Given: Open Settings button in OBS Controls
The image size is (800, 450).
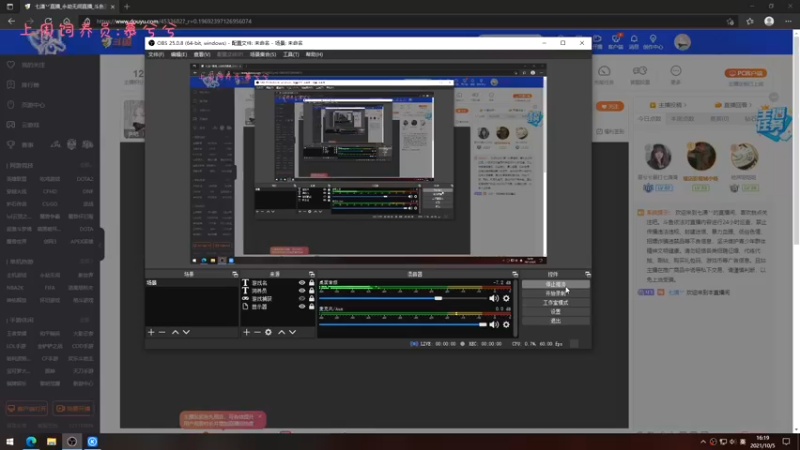Looking at the screenshot, I should tap(556, 312).
